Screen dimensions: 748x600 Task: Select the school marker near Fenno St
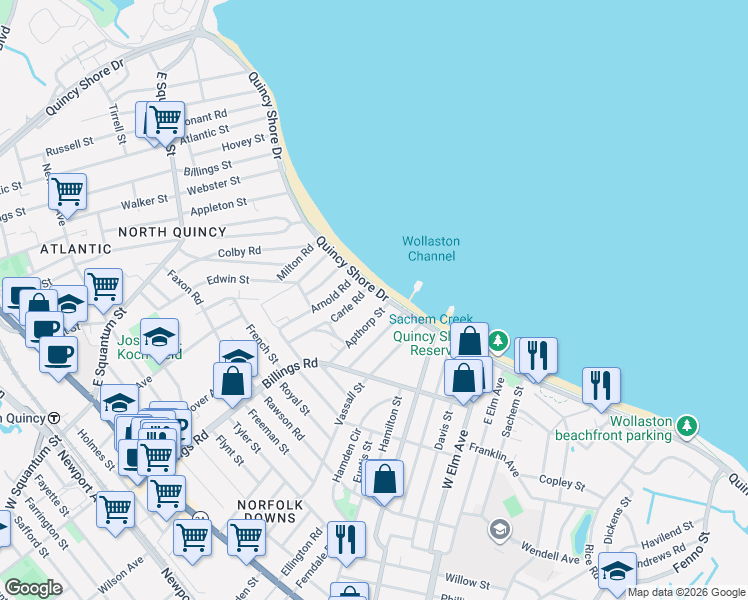click(617, 574)
